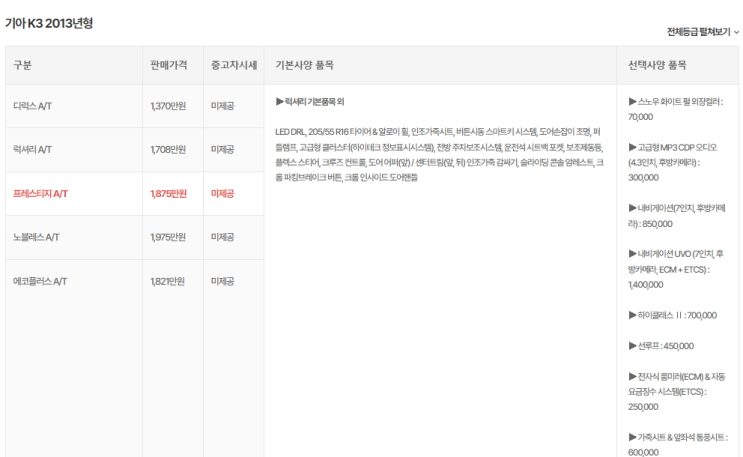This screenshot has height=457, width=743.
Task: Click the 선택사양 품목 column header
Action: click(x=657, y=65)
